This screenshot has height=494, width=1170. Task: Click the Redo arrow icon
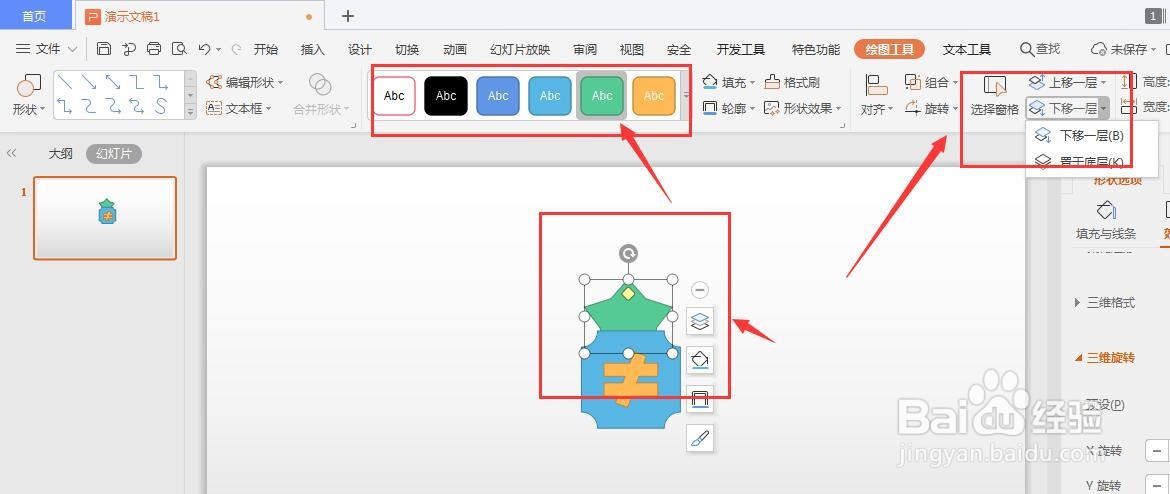pyautogui.click(x=237, y=49)
